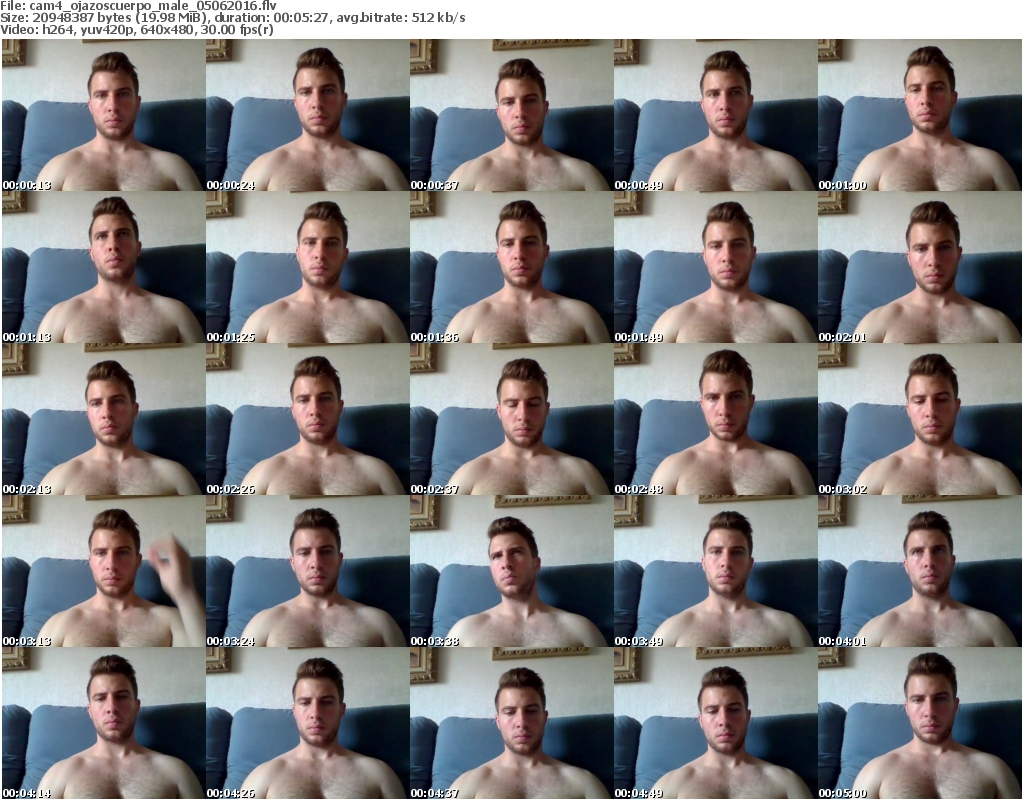Select the thumbnail stamped 00:01:00
Screen dimensions: 1024x799
click(920, 115)
